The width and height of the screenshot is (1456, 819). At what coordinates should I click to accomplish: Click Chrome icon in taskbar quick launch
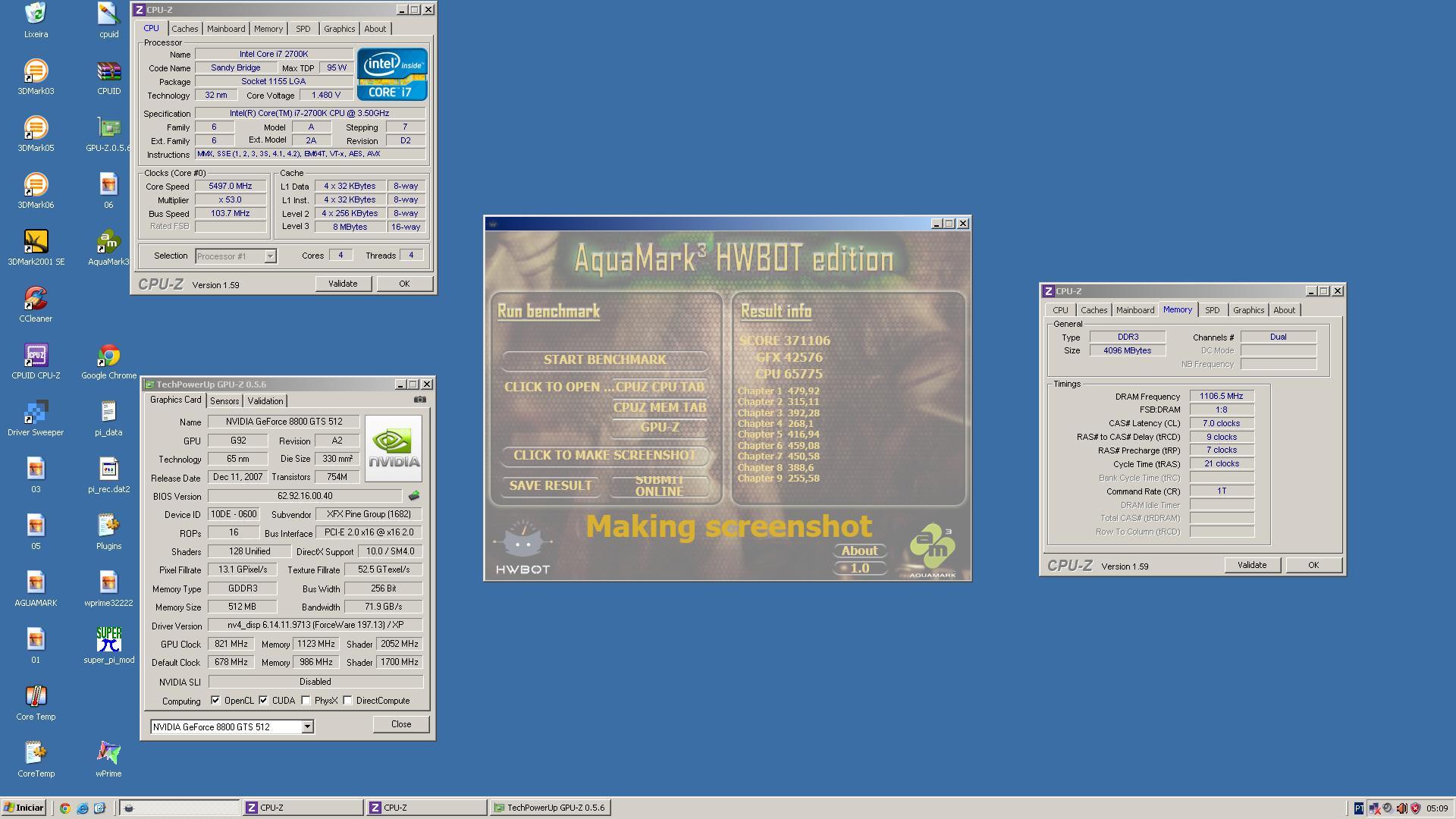click(x=65, y=808)
